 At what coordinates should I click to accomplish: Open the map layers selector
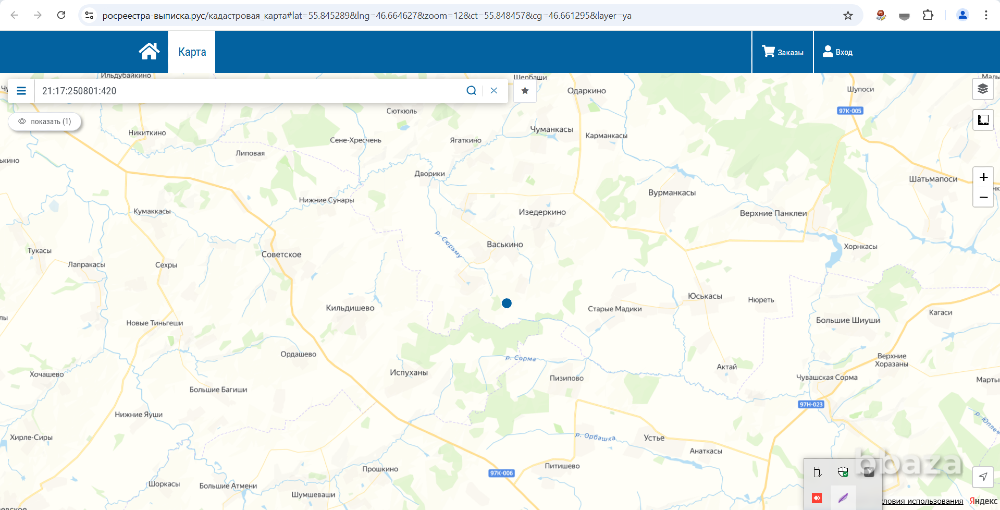pyautogui.click(x=984, y=89)
